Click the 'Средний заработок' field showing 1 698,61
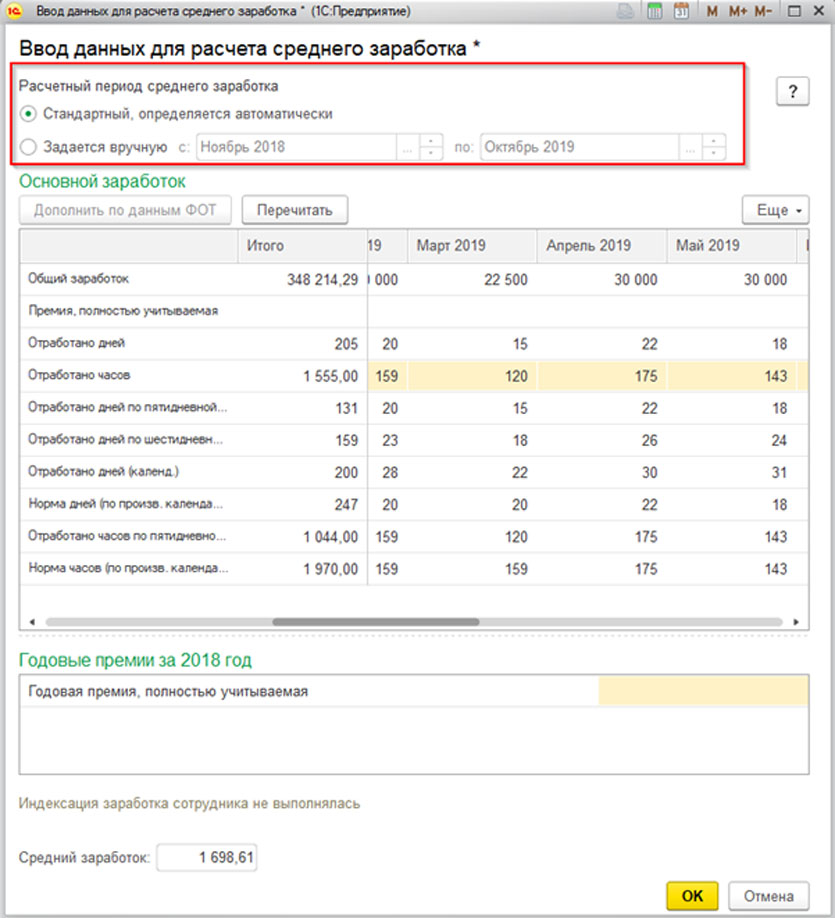This screenshot has width=835, height=918. pos(207,858)
